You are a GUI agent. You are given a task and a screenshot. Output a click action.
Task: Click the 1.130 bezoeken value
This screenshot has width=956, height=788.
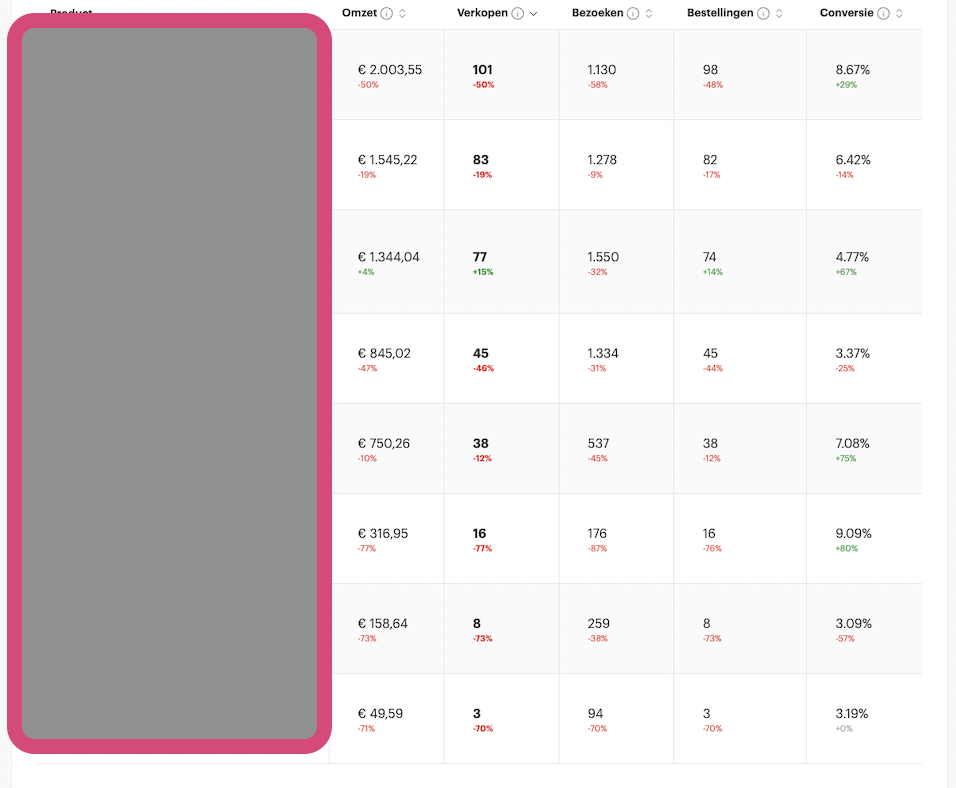(602, 70)
